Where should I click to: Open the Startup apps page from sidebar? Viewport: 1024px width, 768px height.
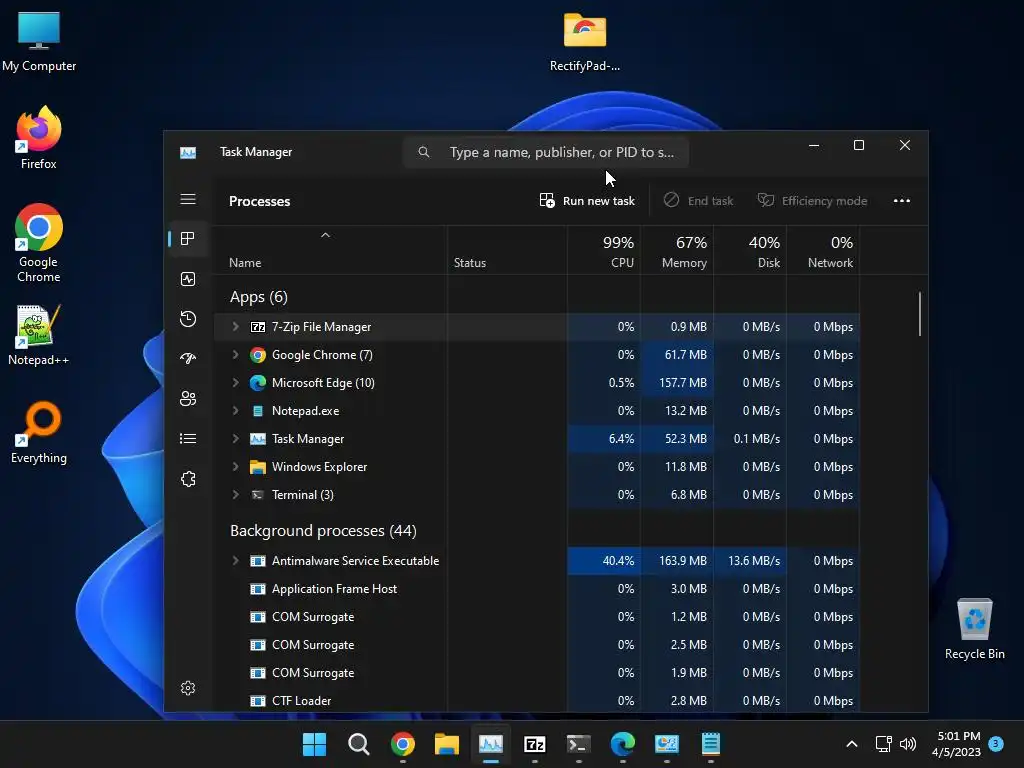tap(188, 358)
